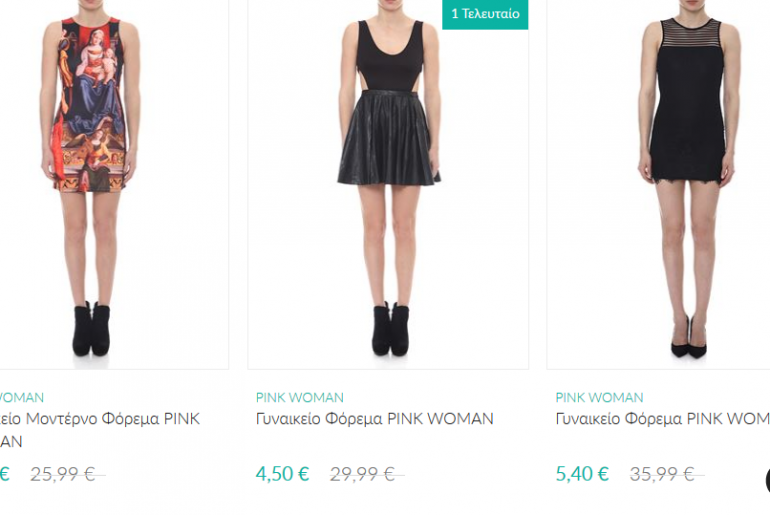Click the 5,40 € sale price

(582, 474)
